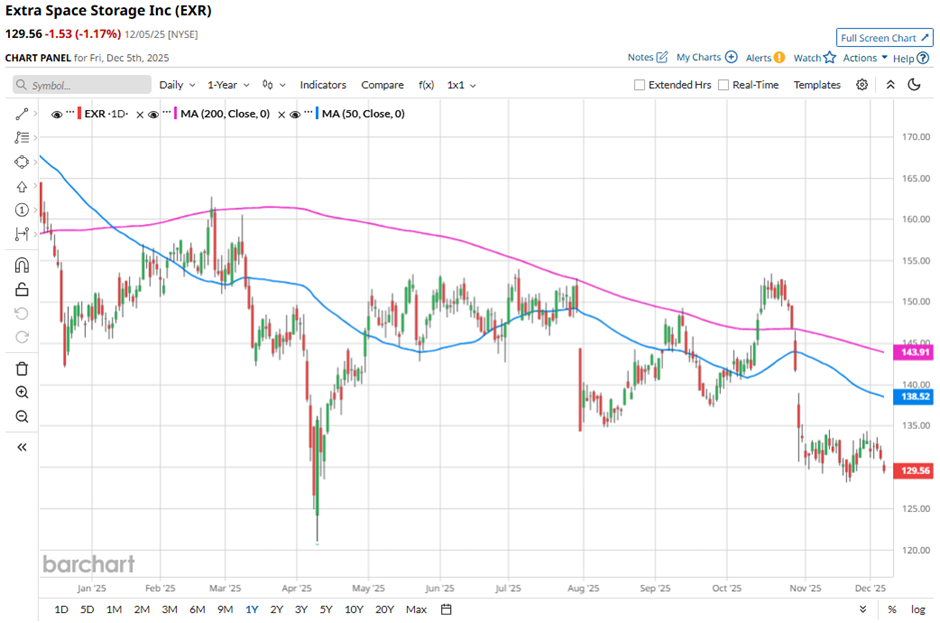Expand the 1-Year period dropdown
The height and width of the screenshot is (623, 940).
[229, 85]
